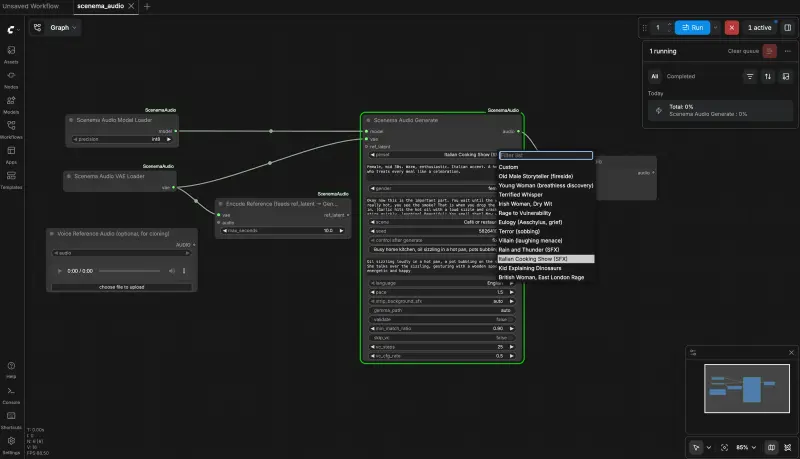This screenshot has height=459, width=800.
Task: Toggle link visibility icon in bottom toolbar
Action: pyautogui.click(x=787, y=447)
